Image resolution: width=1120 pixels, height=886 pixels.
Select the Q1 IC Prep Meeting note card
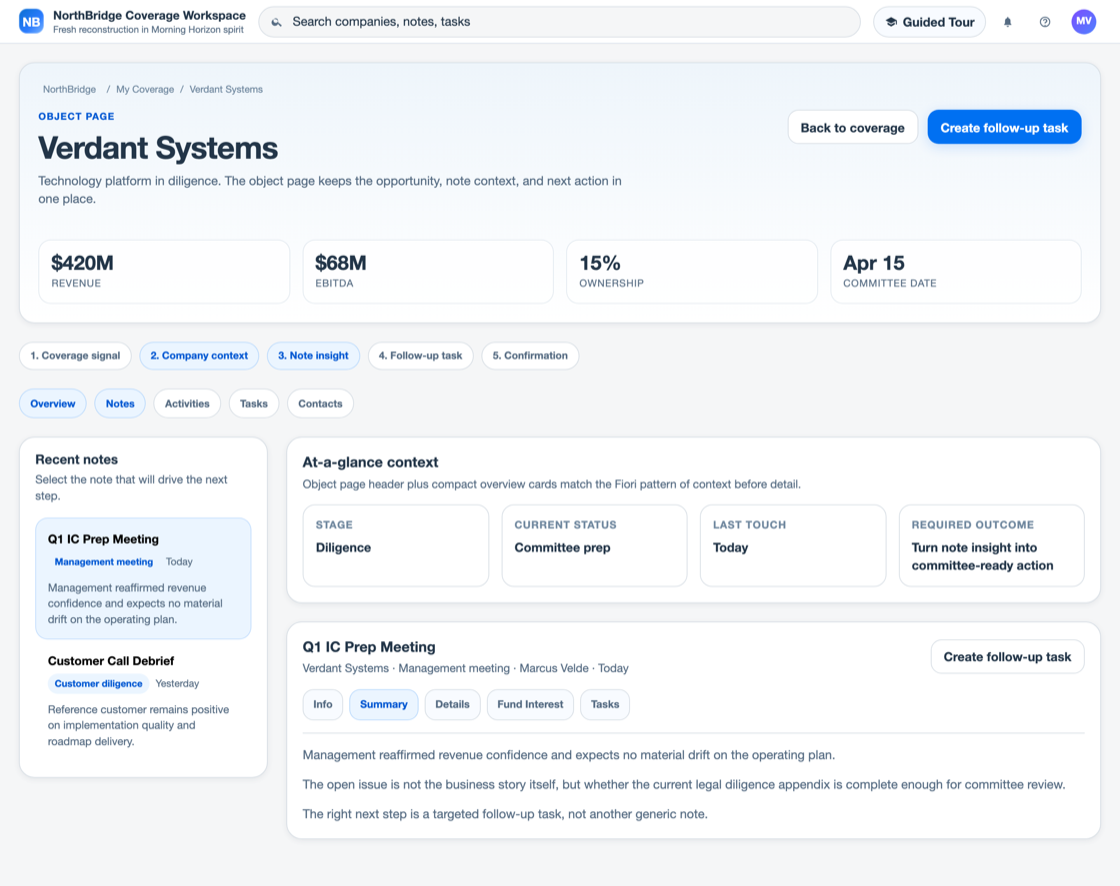143,578
